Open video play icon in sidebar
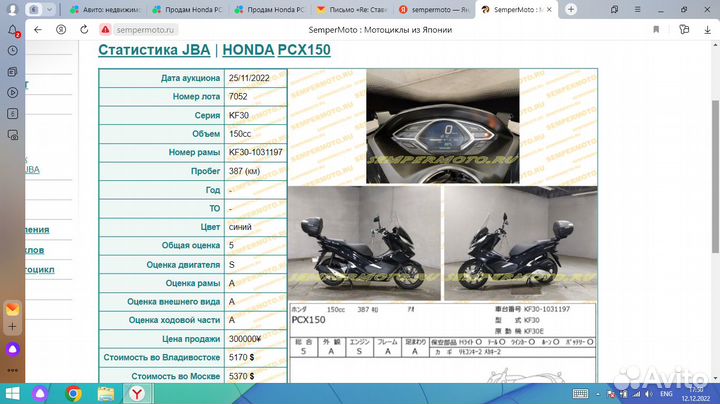720x404 pixels. pyautogui.click(x=13, y=92)
